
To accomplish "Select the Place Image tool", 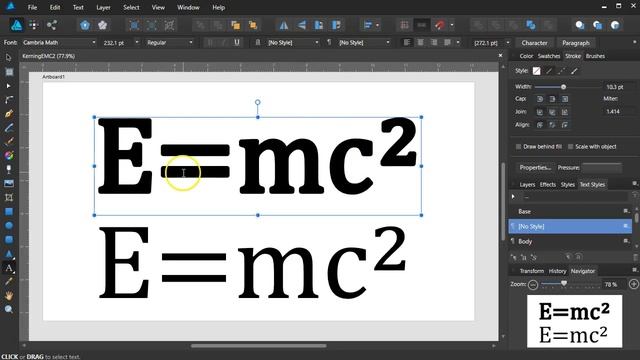I will point(9,183).
